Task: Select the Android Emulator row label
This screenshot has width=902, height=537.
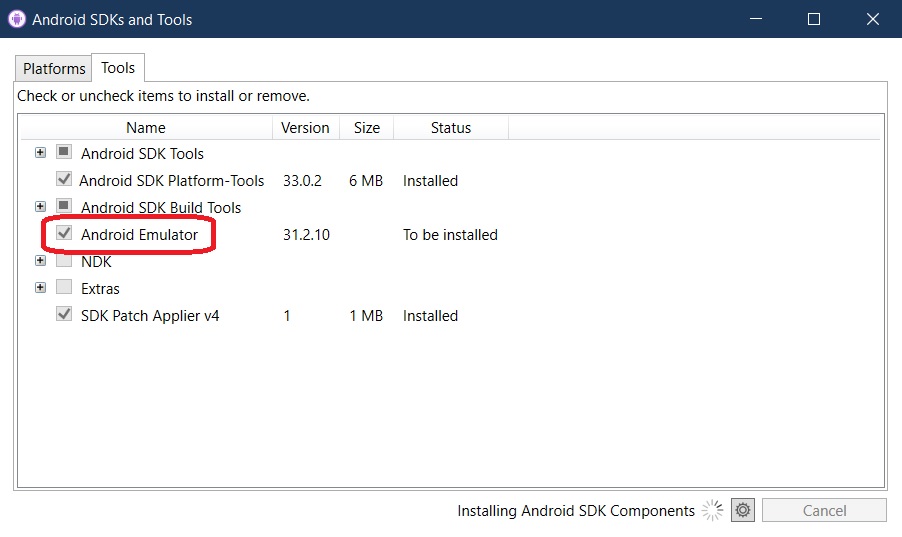Action: coord(139,235)
